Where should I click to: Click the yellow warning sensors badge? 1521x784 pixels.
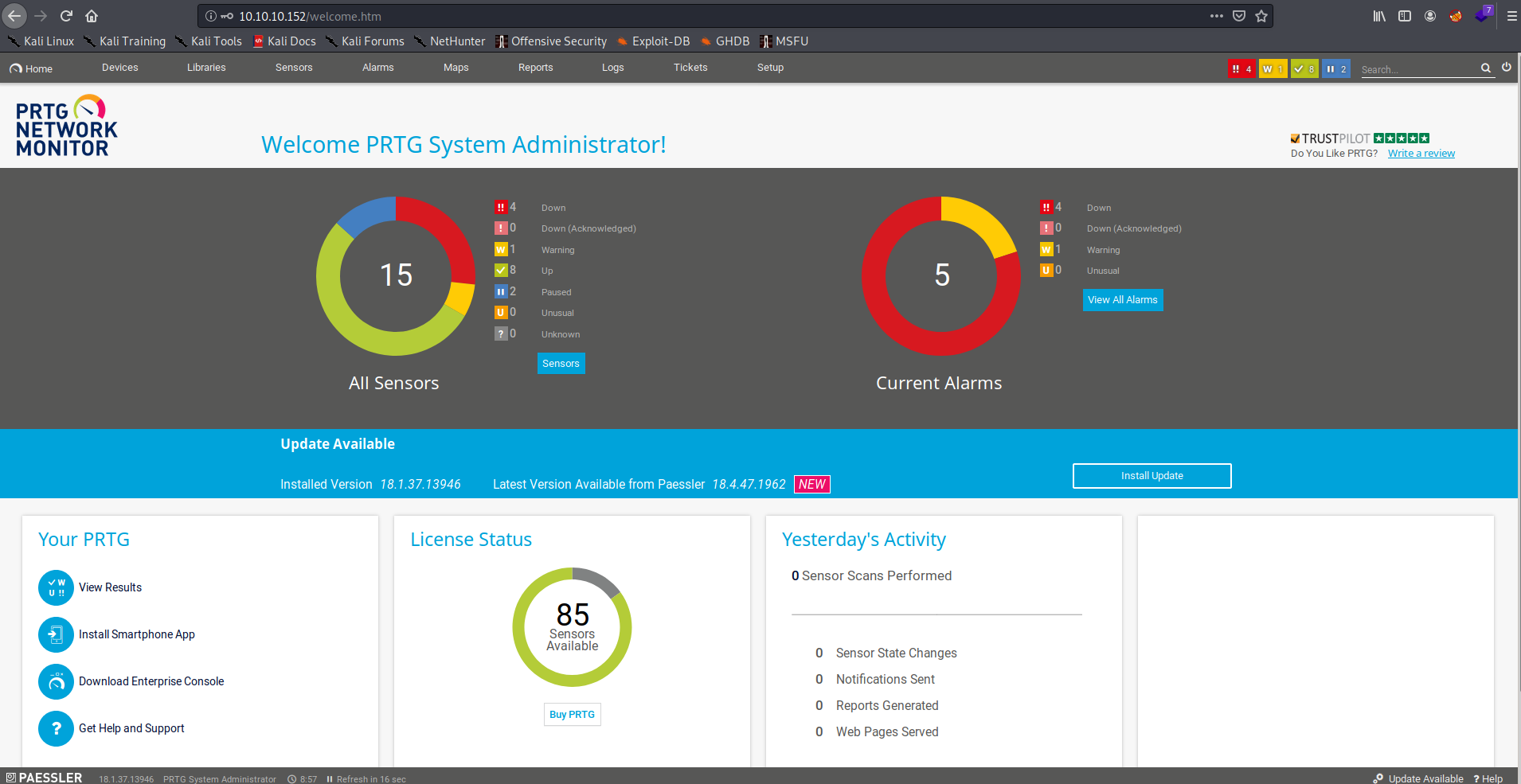[1272, 68]
